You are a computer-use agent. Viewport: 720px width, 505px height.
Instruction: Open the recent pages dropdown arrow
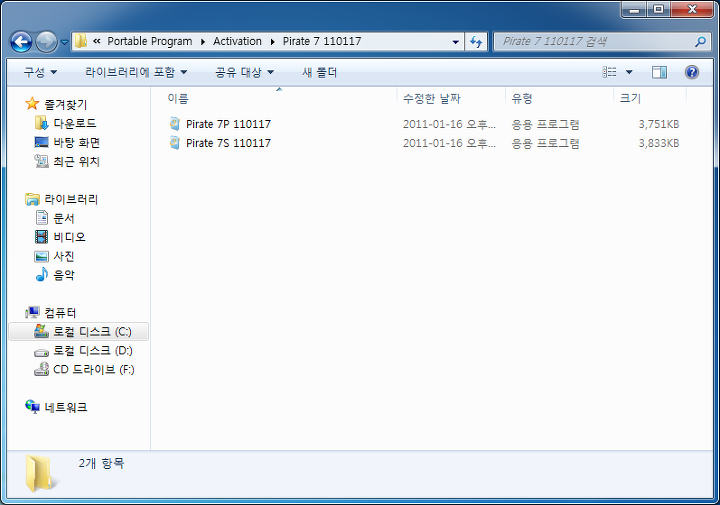click(x=64, y=42)
